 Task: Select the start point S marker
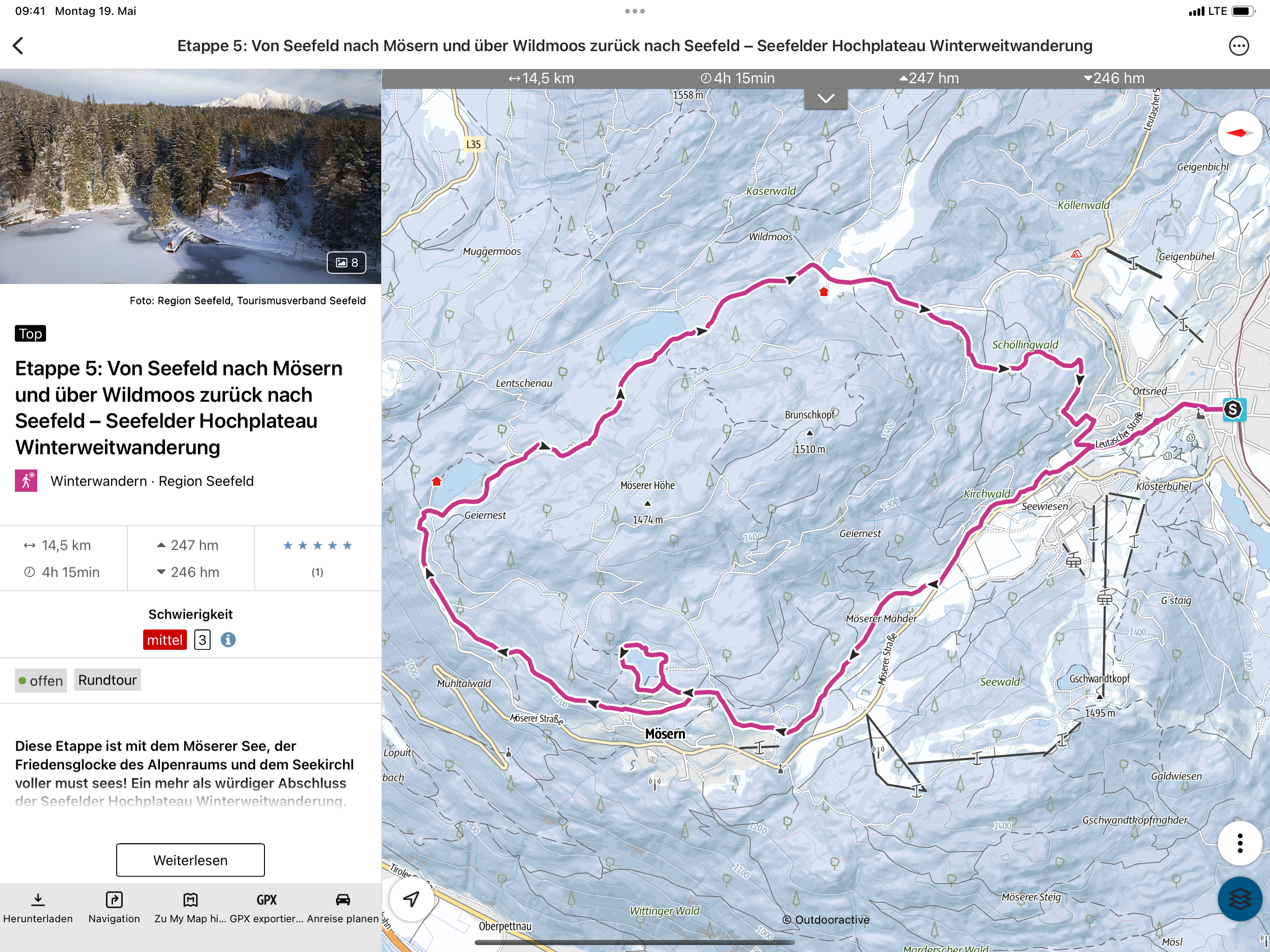(1233, 410)
